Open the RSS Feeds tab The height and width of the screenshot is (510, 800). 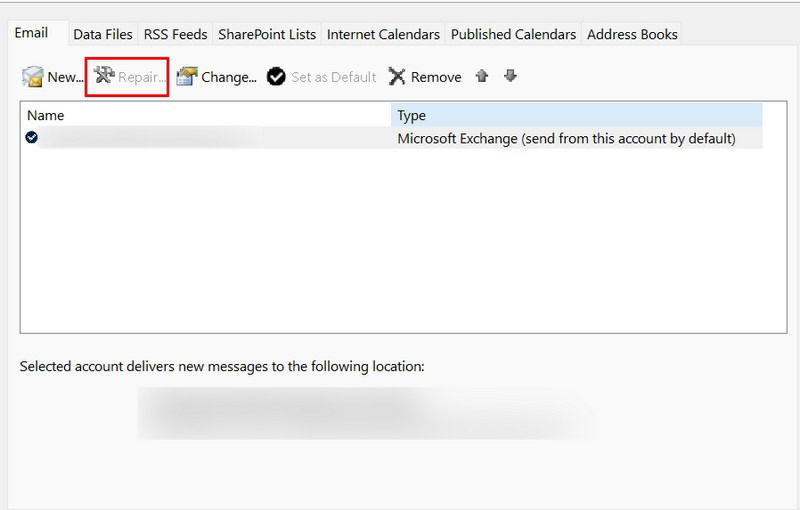(x=176, y=34)
